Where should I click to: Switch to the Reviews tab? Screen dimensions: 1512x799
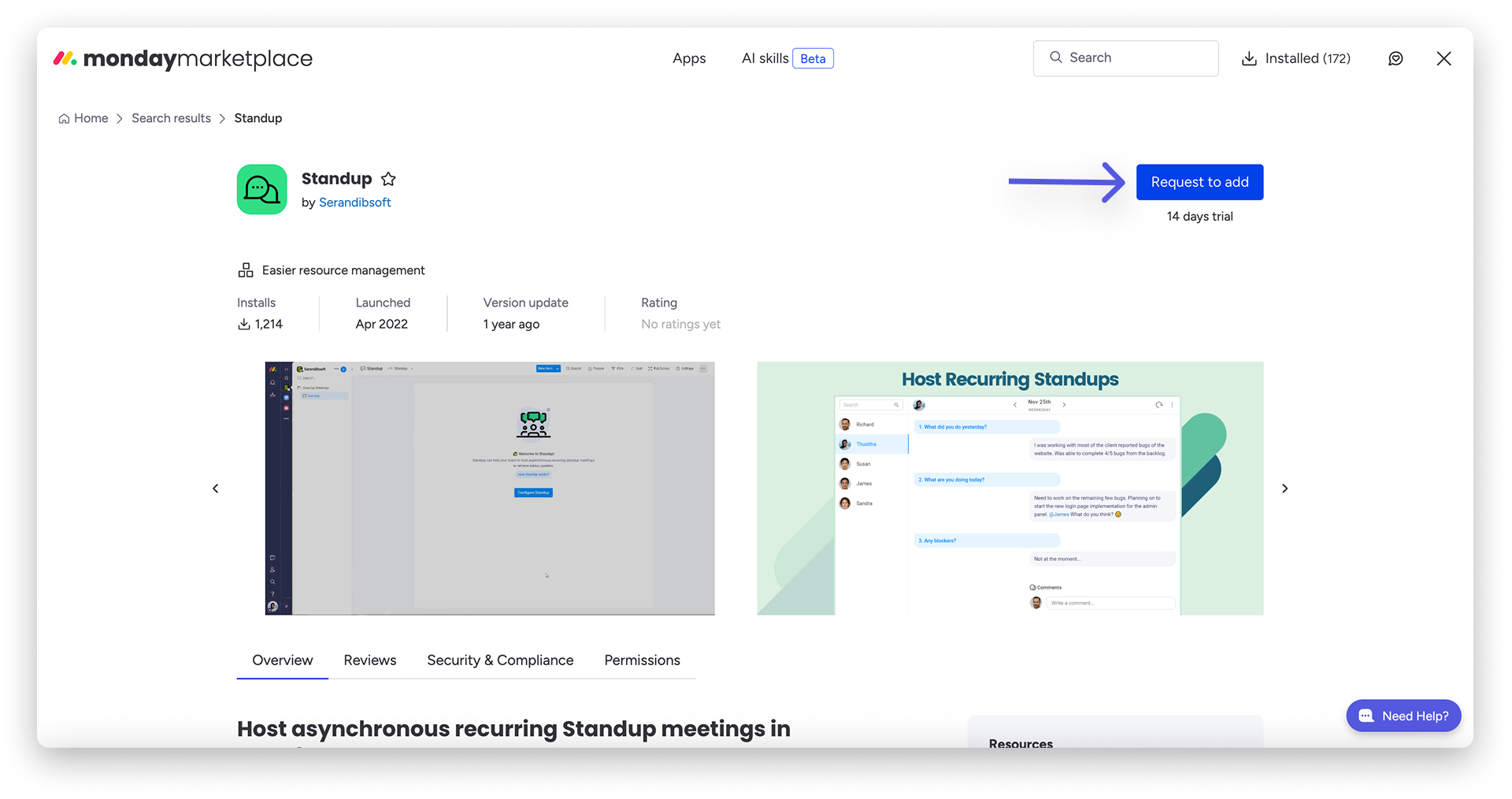tap(370, 660)
